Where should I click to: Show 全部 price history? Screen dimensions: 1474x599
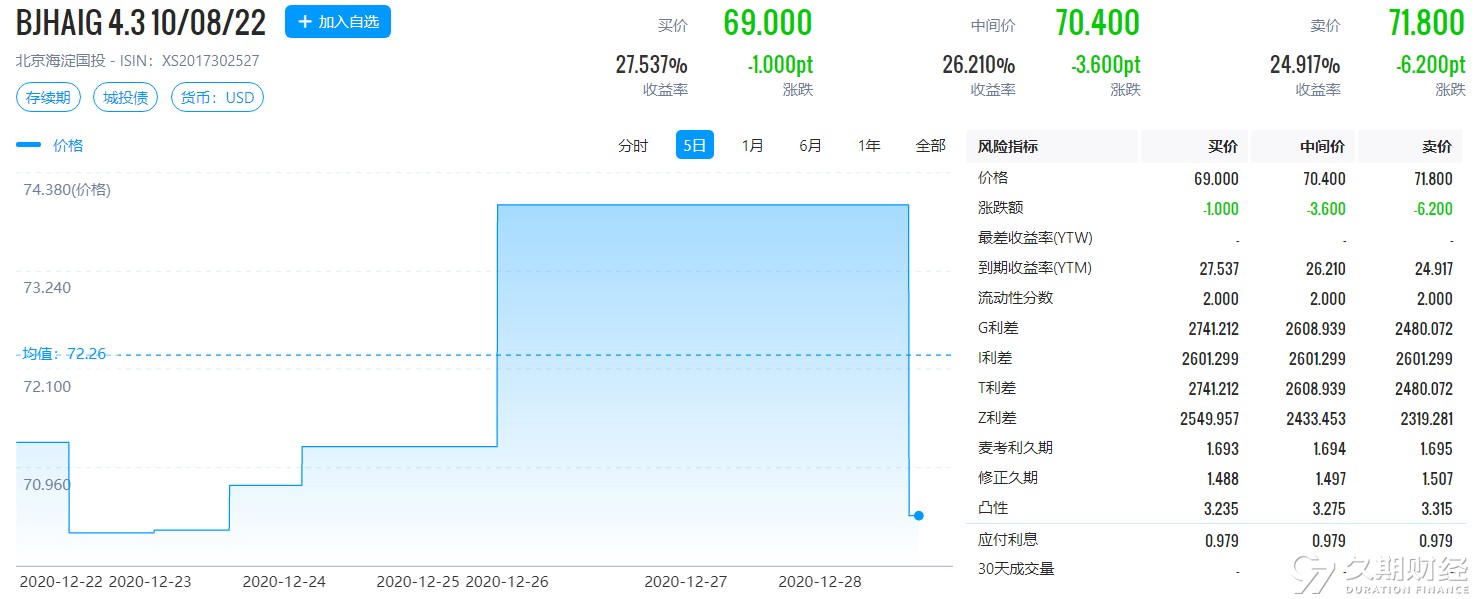coord(931,146)
